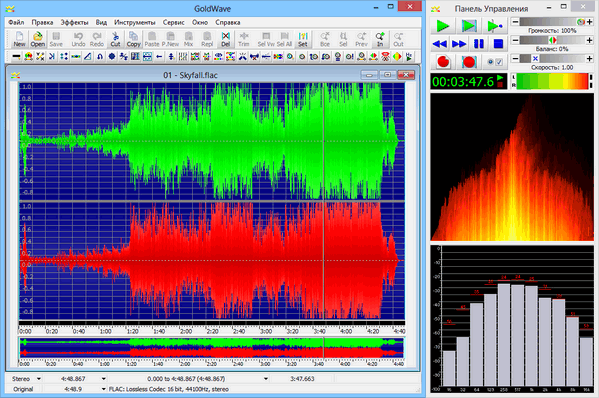This screenshot has width=599, height=398.
Task: Click the red right channel waveform
Action: click(x=212, y=261)
